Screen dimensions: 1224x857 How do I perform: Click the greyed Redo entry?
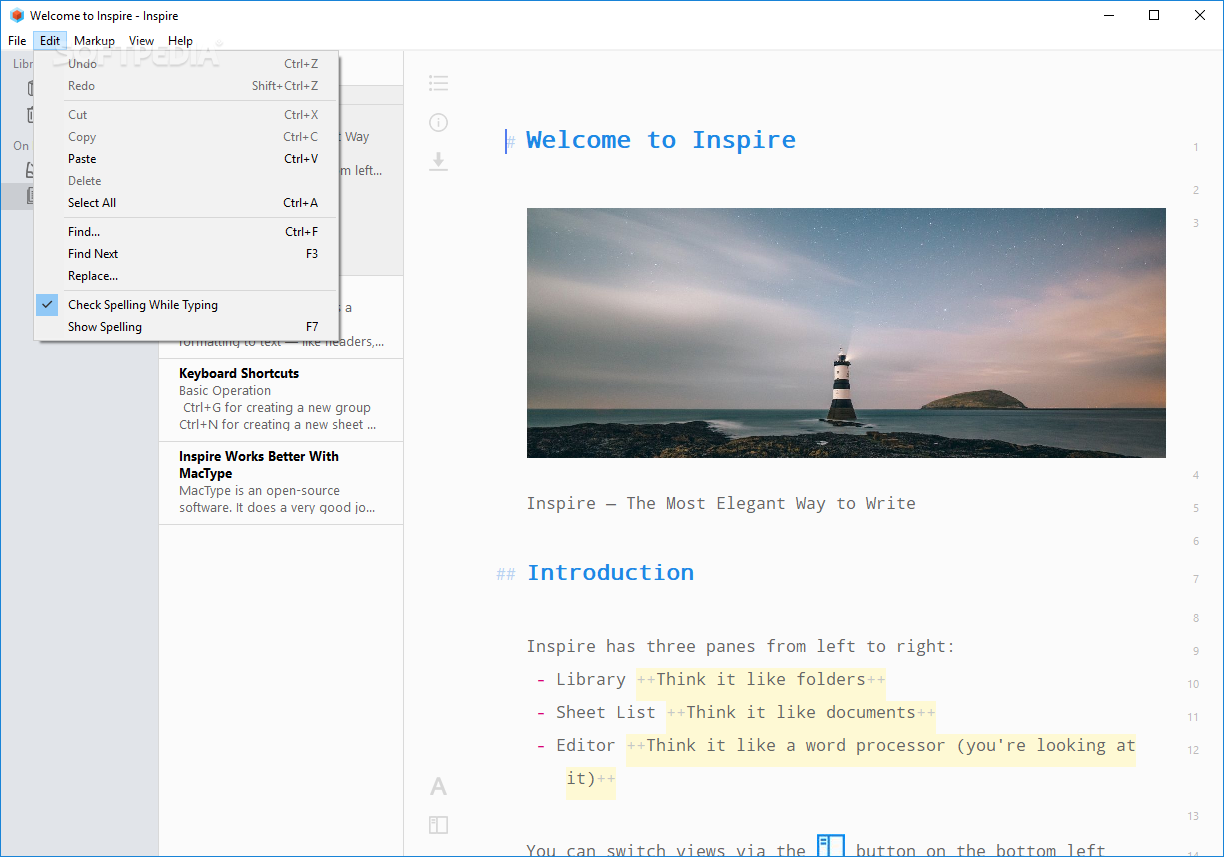pos(187,86)
